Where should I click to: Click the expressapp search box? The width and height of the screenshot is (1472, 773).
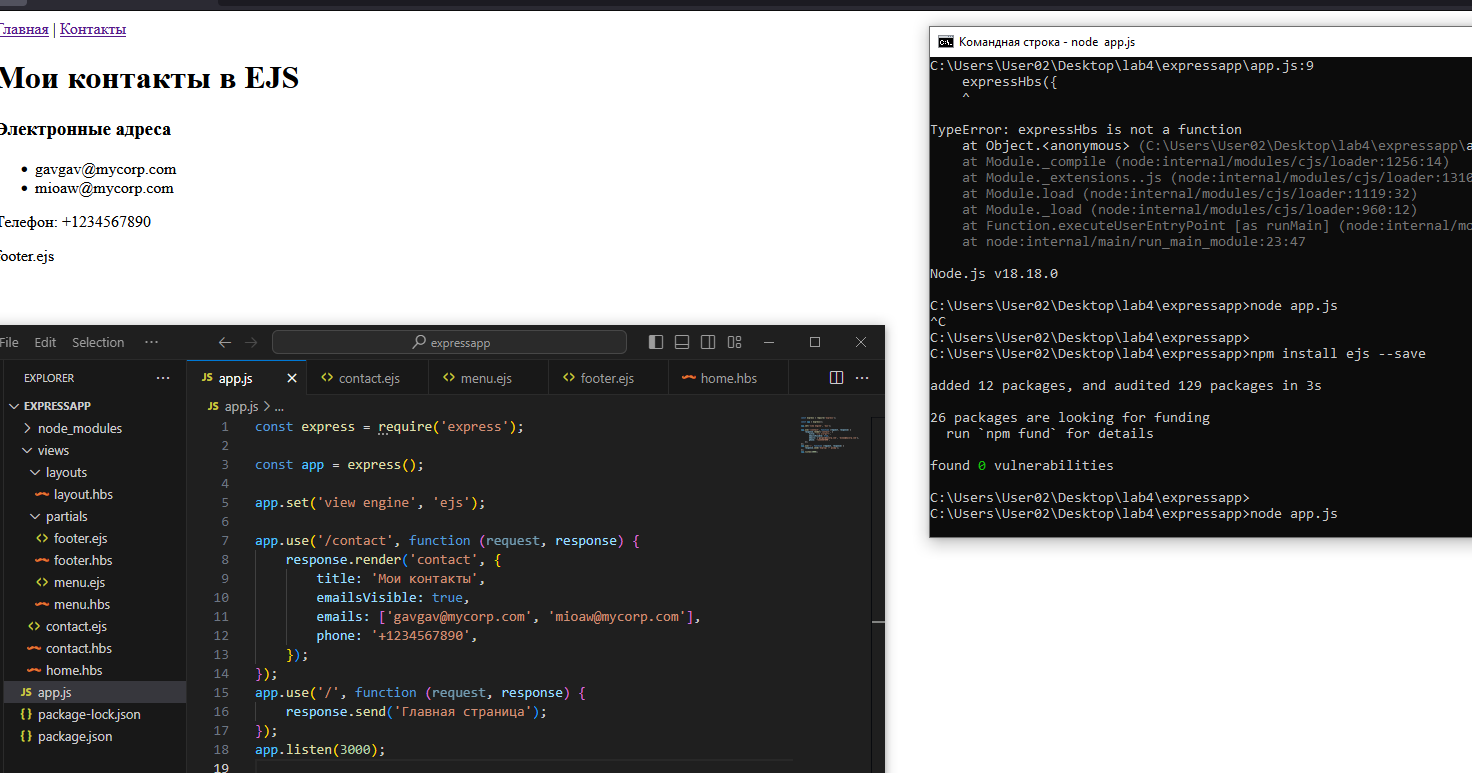coord(449,342)
